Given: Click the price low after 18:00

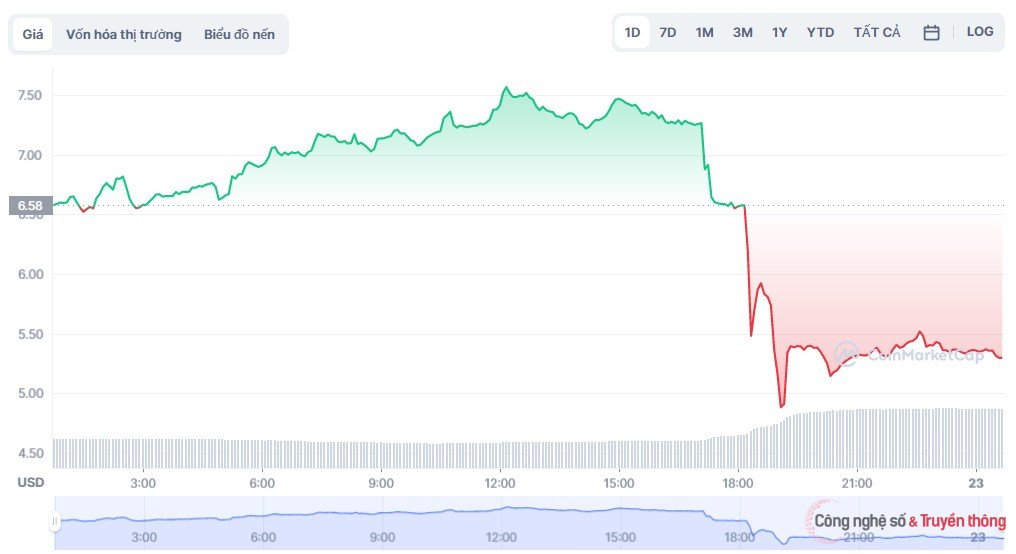Looking at the screenshot, I should (782, 406).
